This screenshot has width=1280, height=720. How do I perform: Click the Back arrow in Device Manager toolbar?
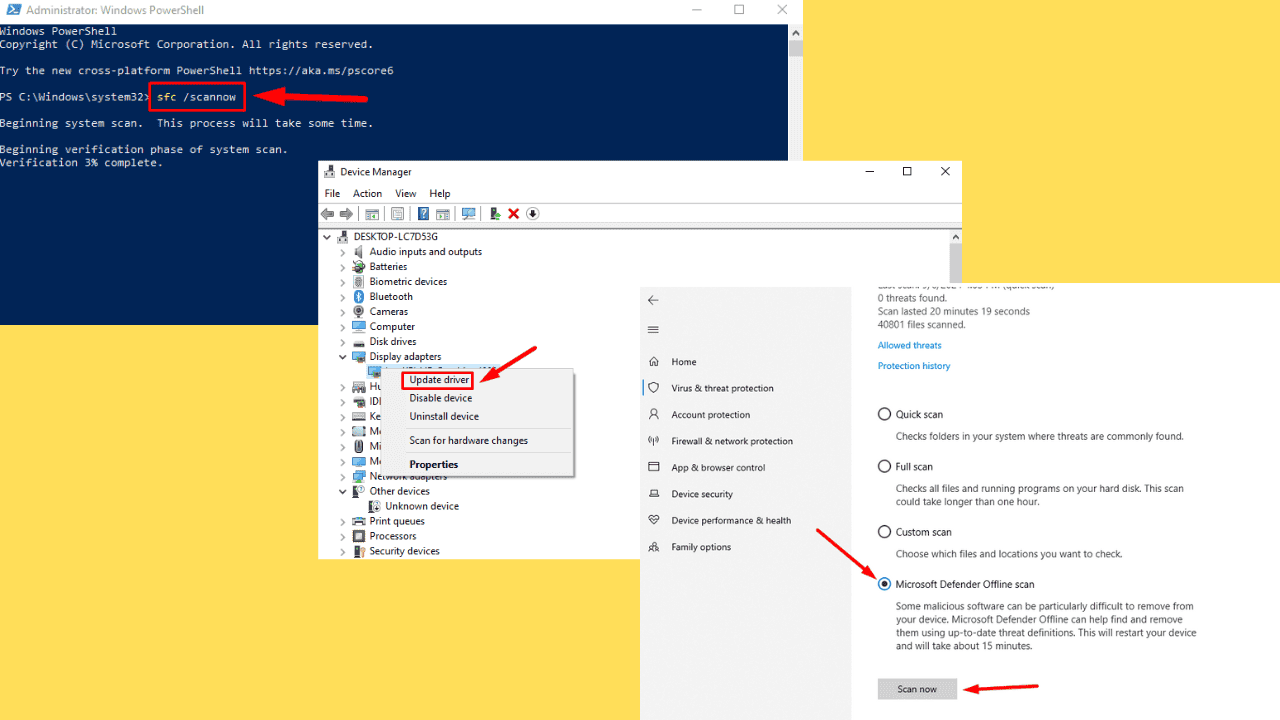[x=327, y=214]
